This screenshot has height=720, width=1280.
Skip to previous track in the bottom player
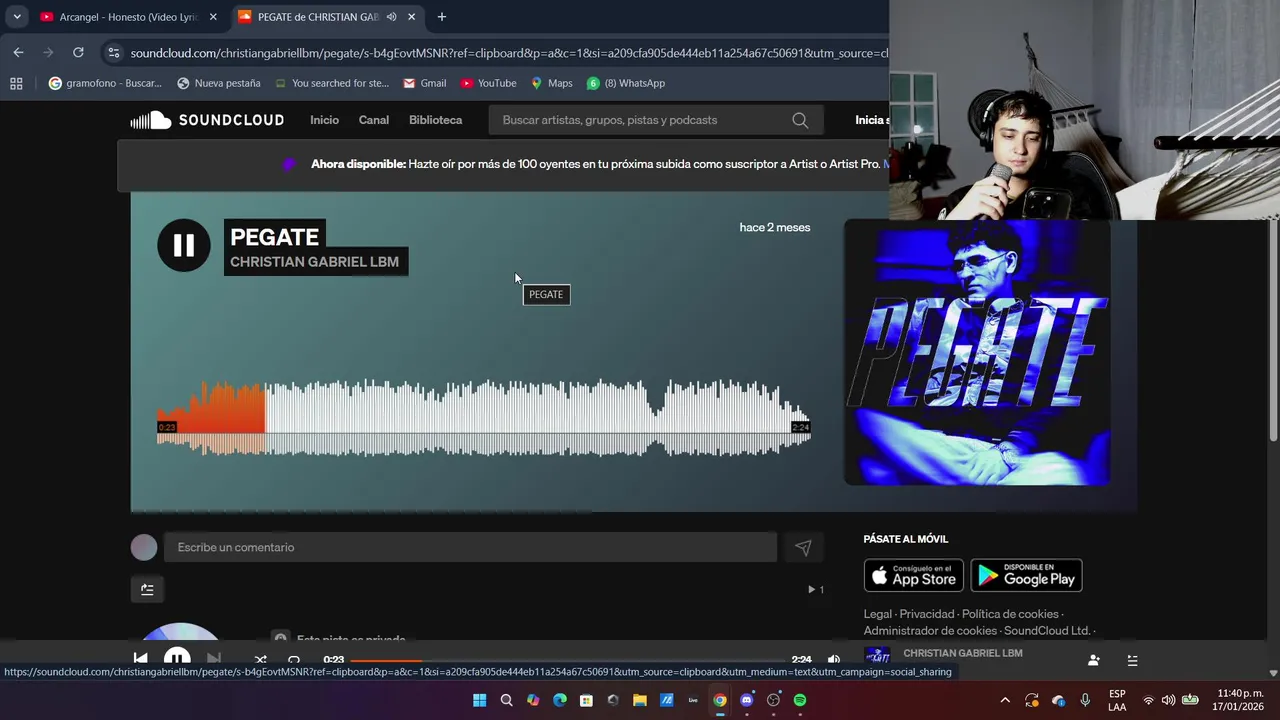141,659
